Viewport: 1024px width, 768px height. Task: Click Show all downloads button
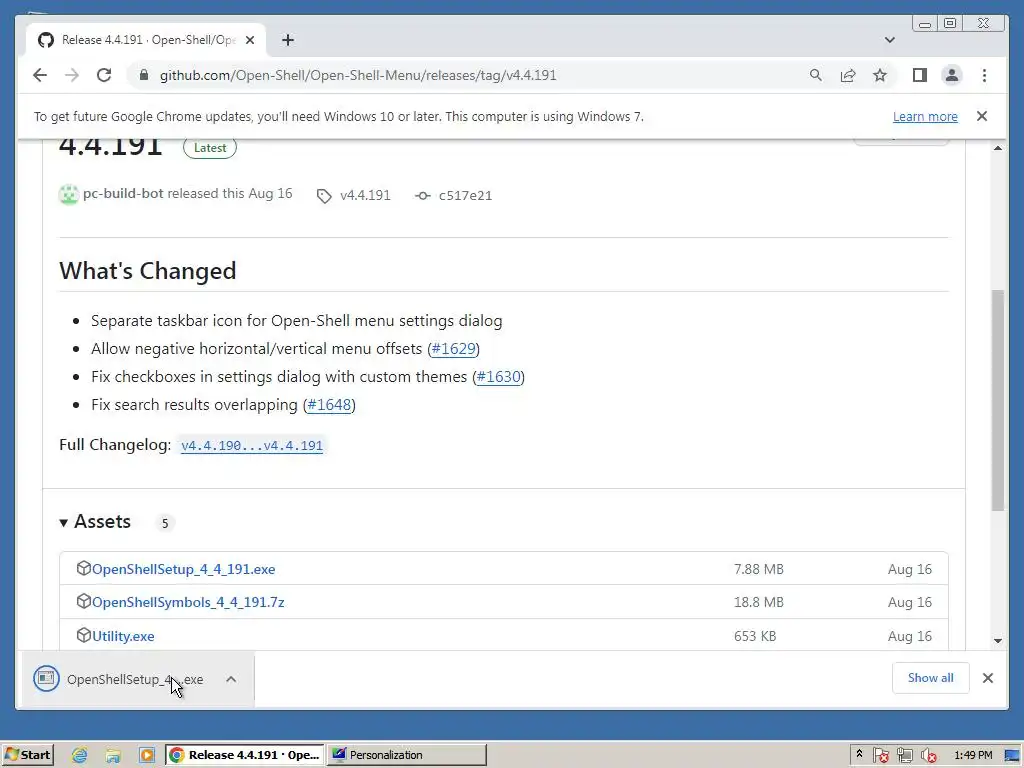(930, 678)
